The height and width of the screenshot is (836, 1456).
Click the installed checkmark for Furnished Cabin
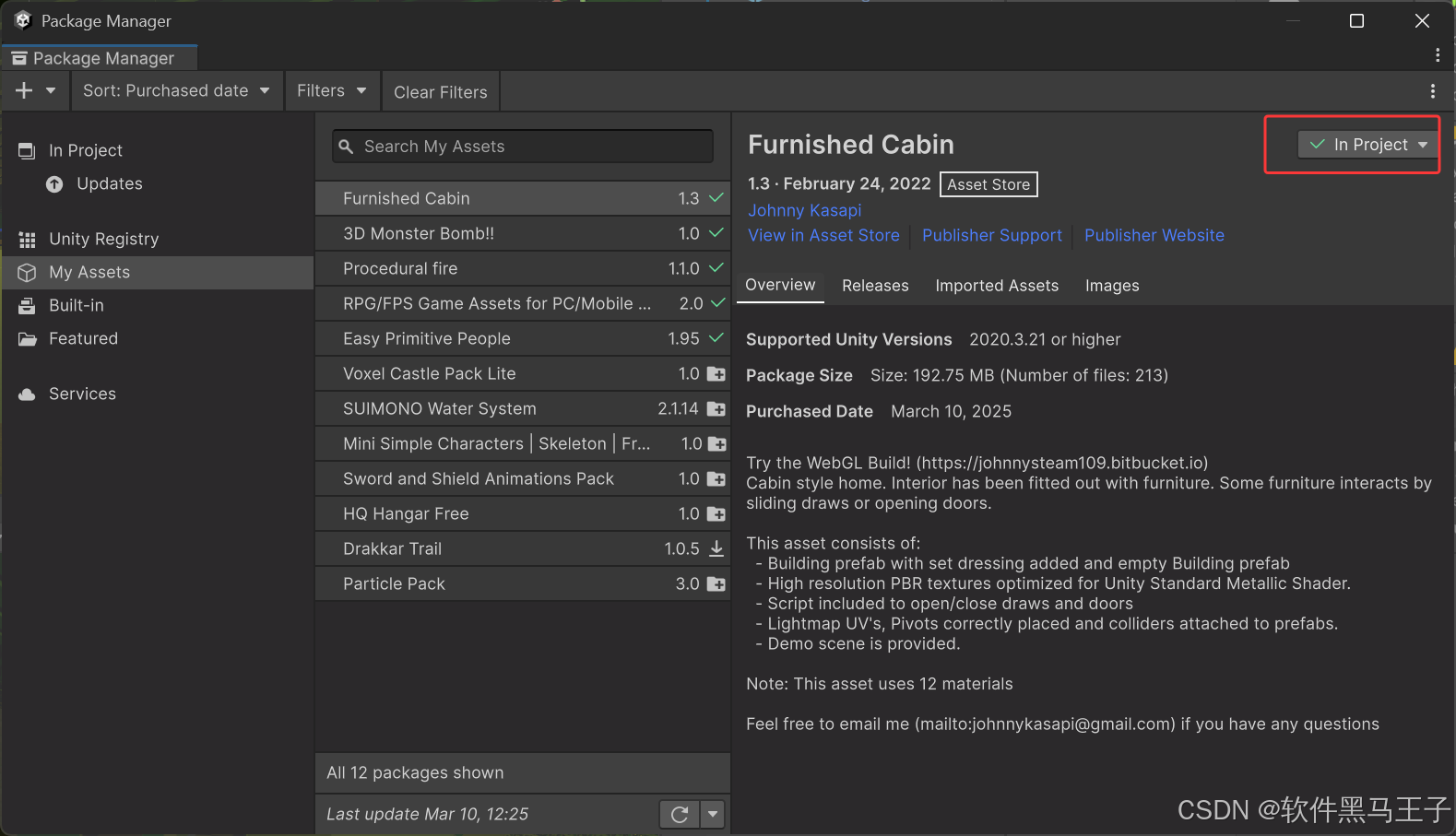click(716, 197)
